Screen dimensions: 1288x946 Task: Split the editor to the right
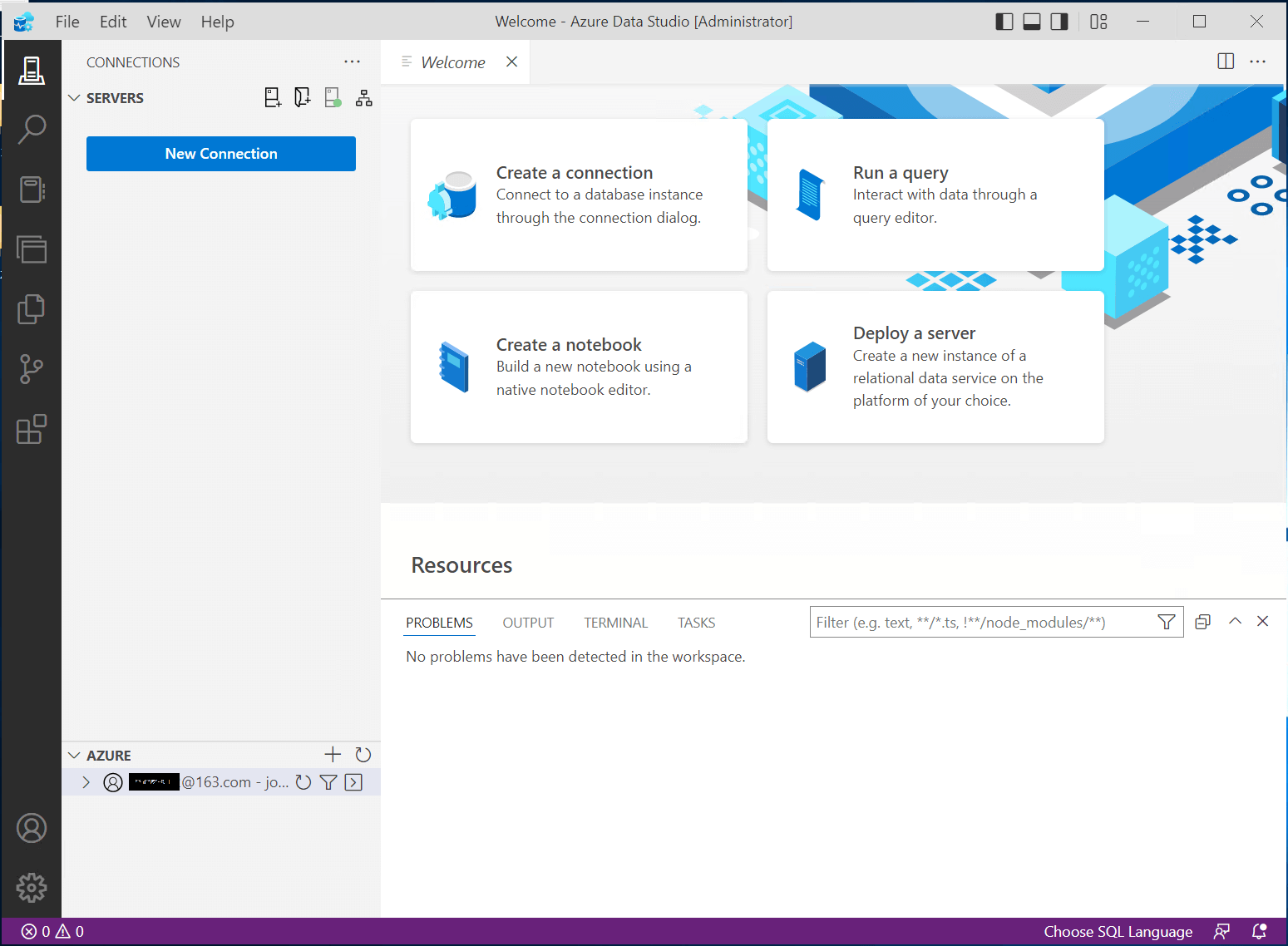tap(1226, 62)
